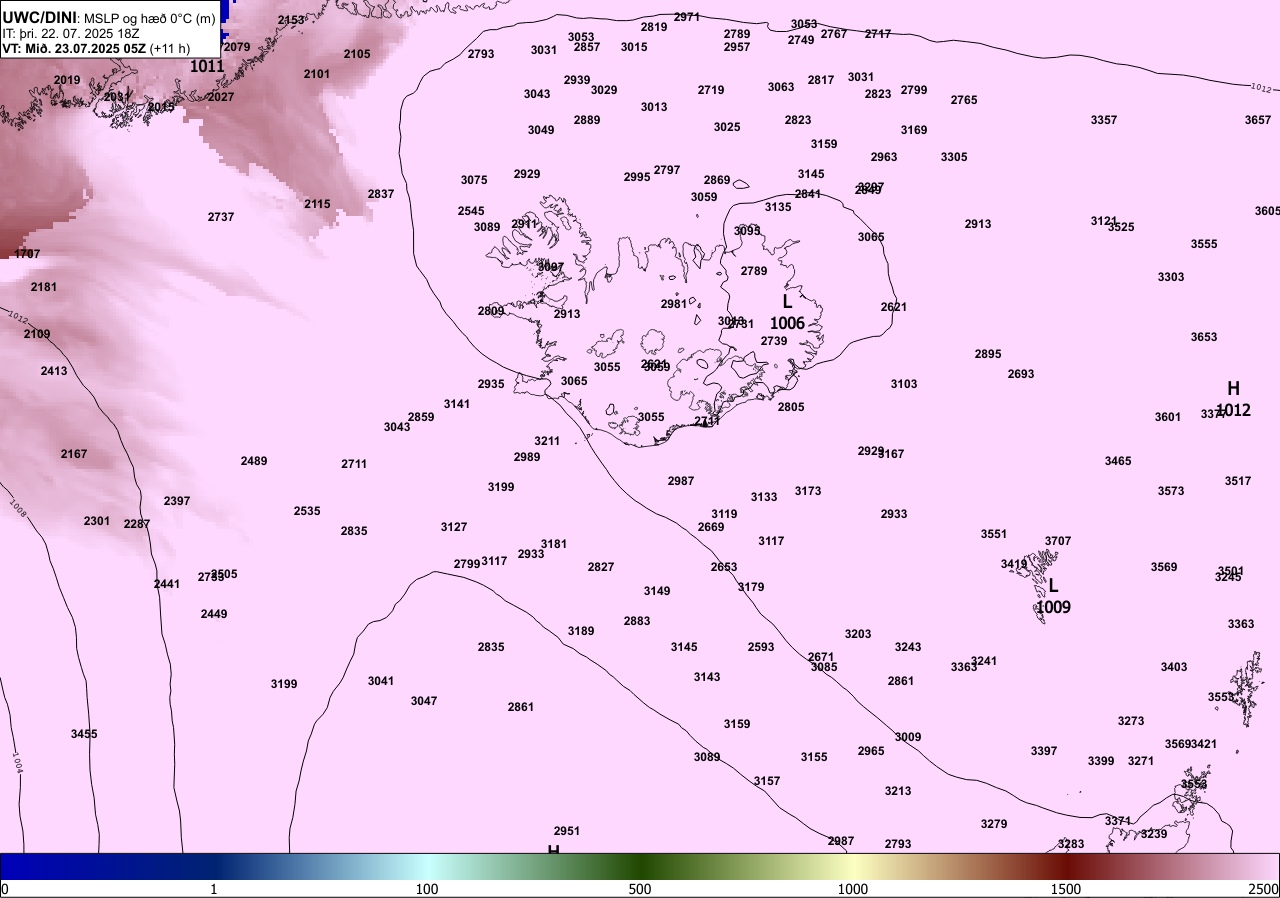
Task: Click the 'IT: þri. 22. 07. 2025 18Z' line
Action: click(71, 33)
